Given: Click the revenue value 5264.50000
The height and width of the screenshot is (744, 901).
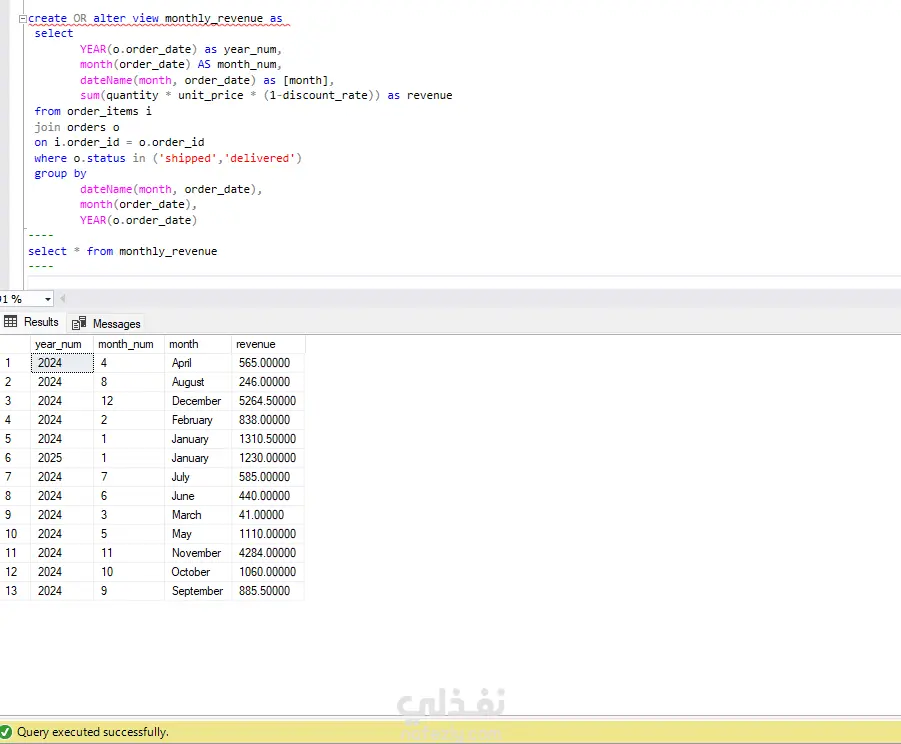Looking at the screenshot, I should pyautogui.click(x=267, y=401).
